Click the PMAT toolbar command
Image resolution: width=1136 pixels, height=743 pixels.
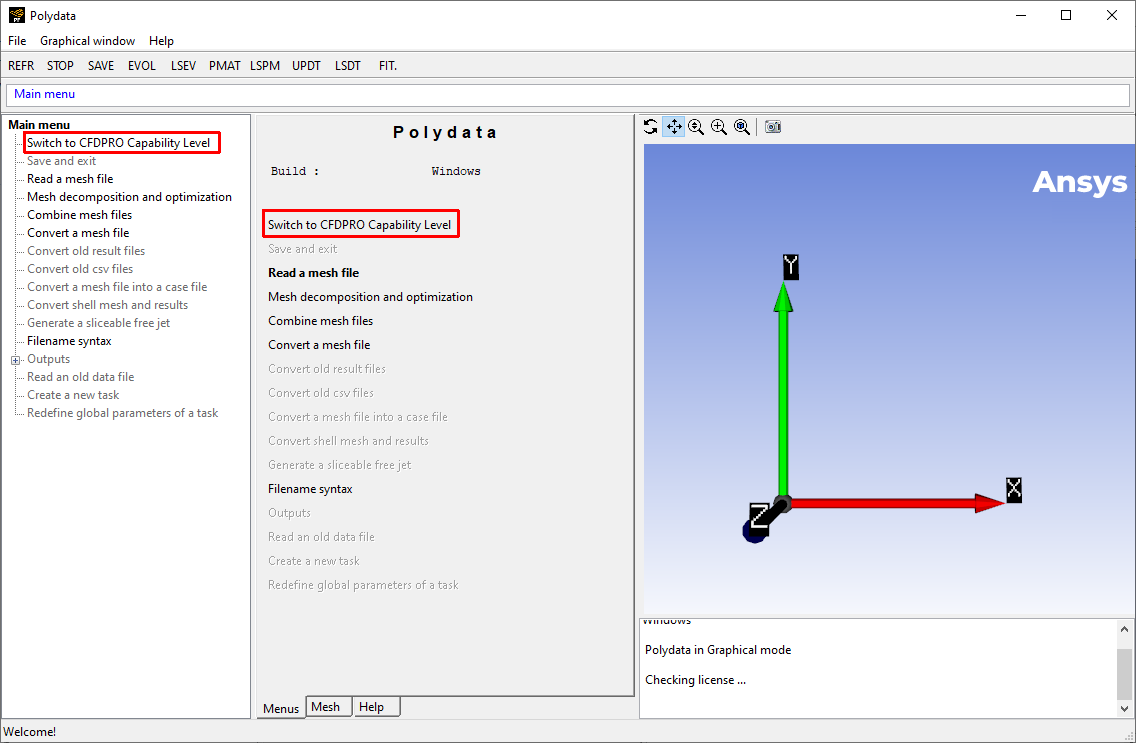[224, 65]
